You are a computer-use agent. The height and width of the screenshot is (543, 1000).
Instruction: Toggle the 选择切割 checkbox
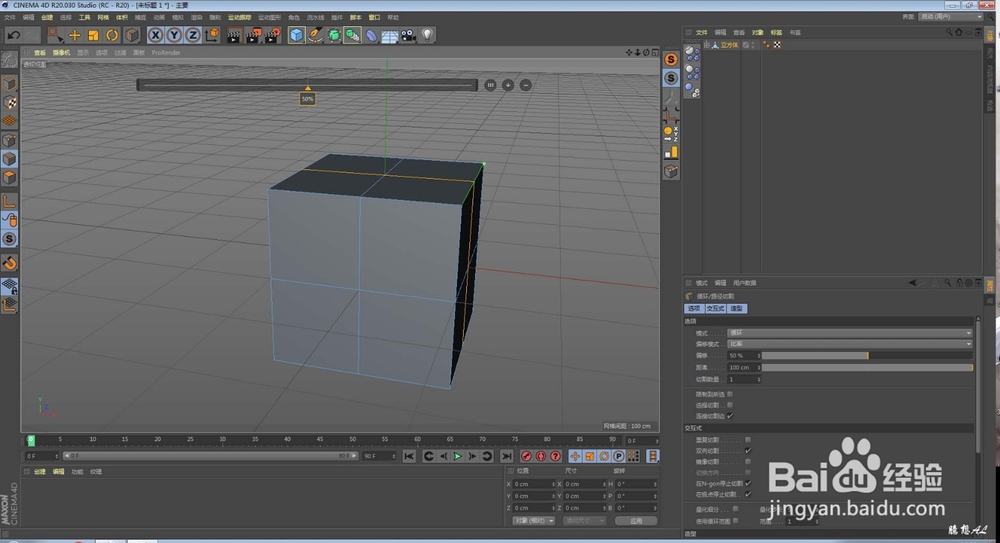tap(730, 405)
